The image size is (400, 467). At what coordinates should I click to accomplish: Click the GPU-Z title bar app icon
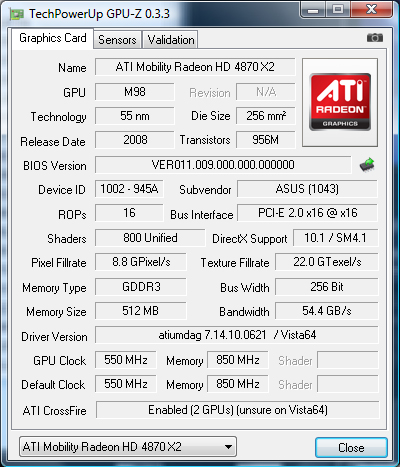click(17, 14)
